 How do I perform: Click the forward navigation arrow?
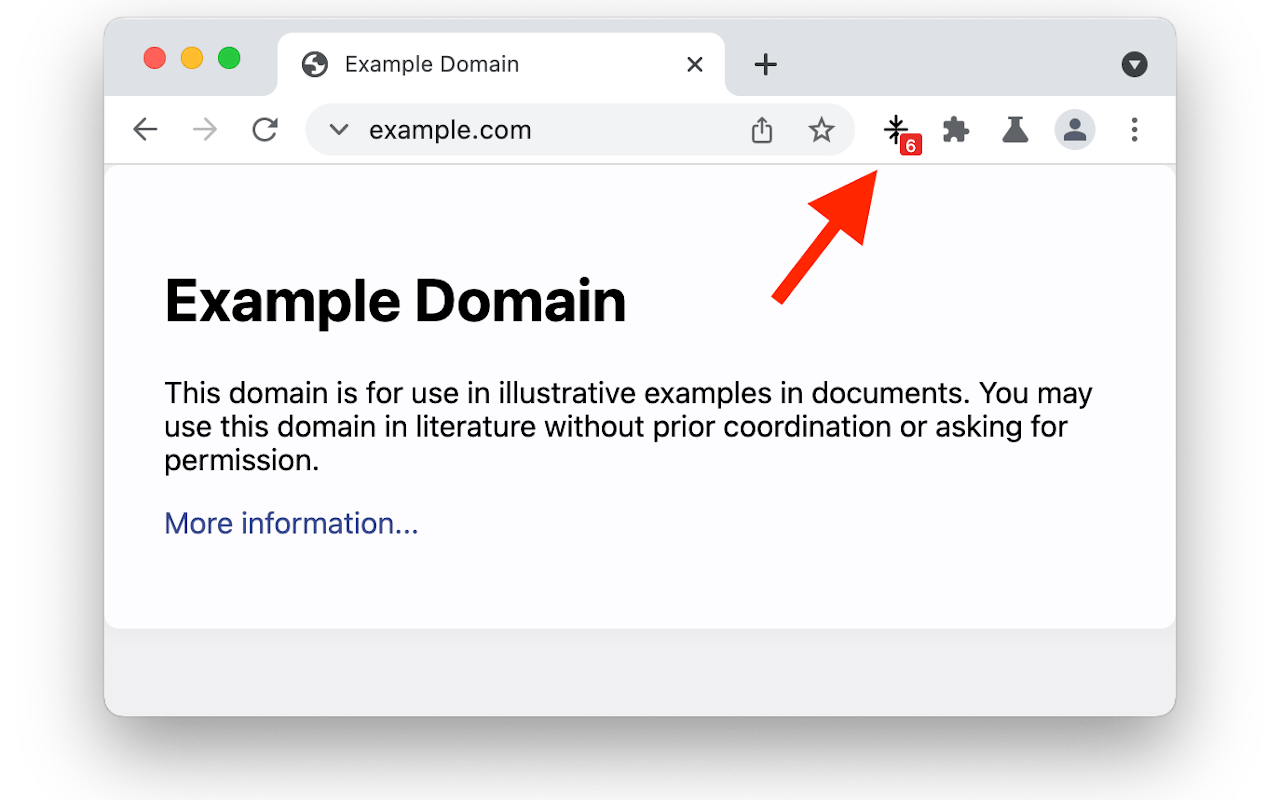coord(204,129)
